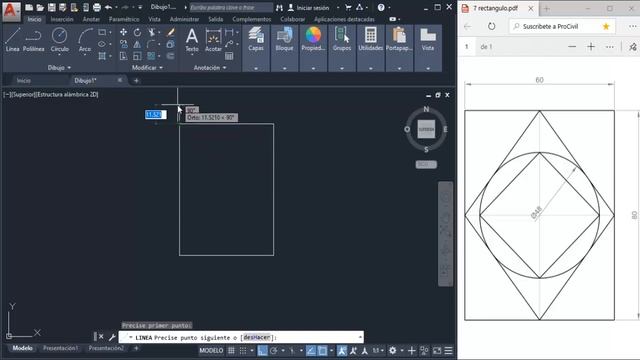The width and height of the screenshot is (640, 360).
Task: Toggle object snap tracking in status bar
Action: [x=311, y=351]
